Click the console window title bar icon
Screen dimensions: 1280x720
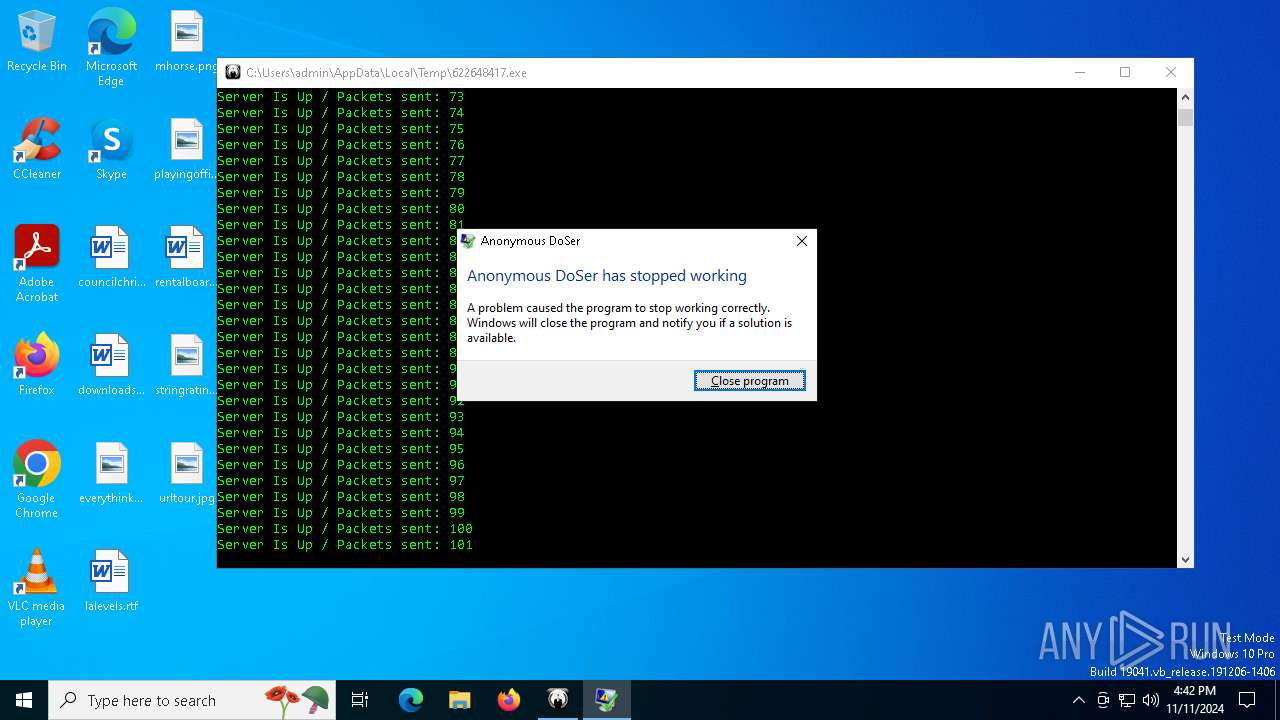coord(233,73)
